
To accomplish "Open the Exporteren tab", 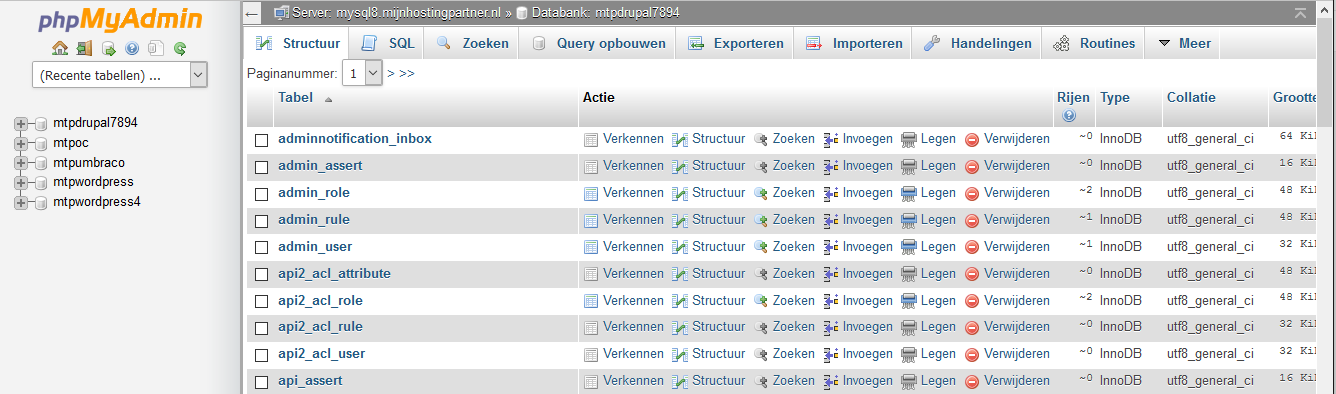I will [x=735, y=44].
